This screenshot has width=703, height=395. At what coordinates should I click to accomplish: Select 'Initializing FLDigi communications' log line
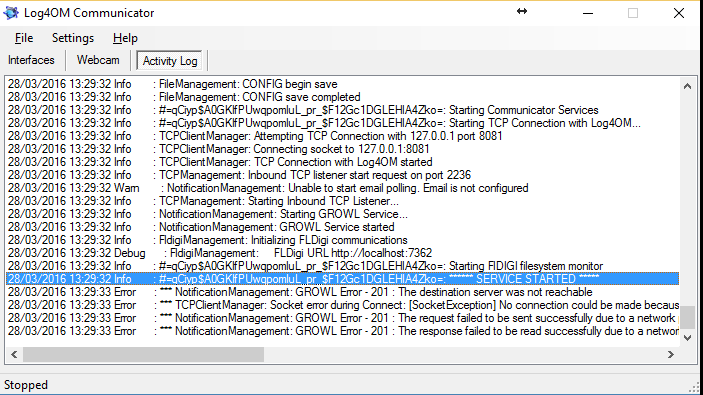pos(343,240)
